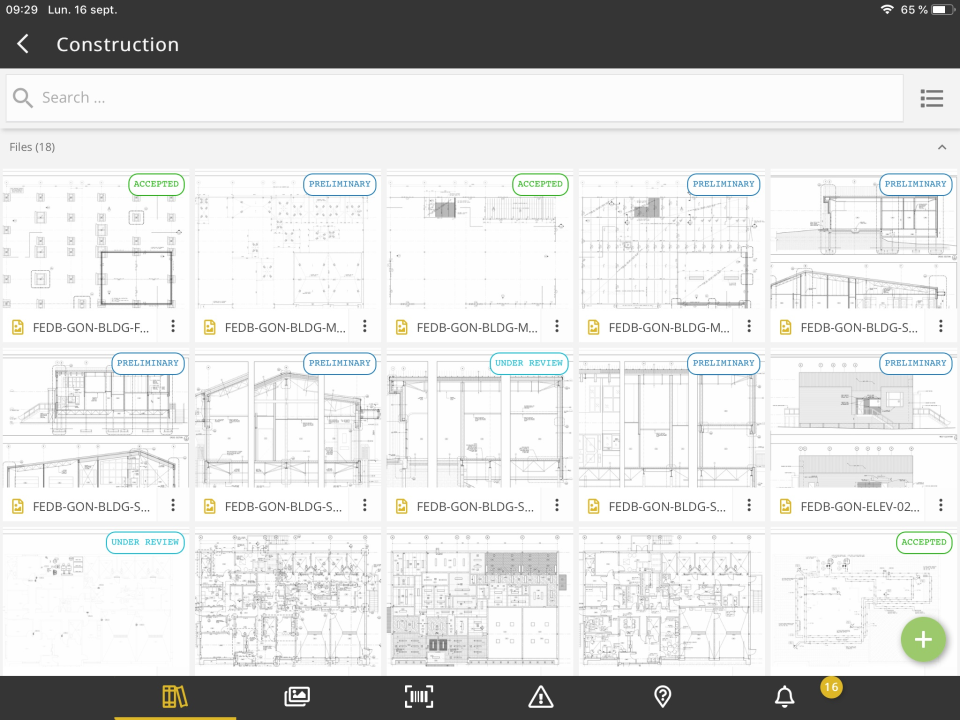Open the warning issues tab
Viewport: 960px width, 720px height.
pos(541,697)
